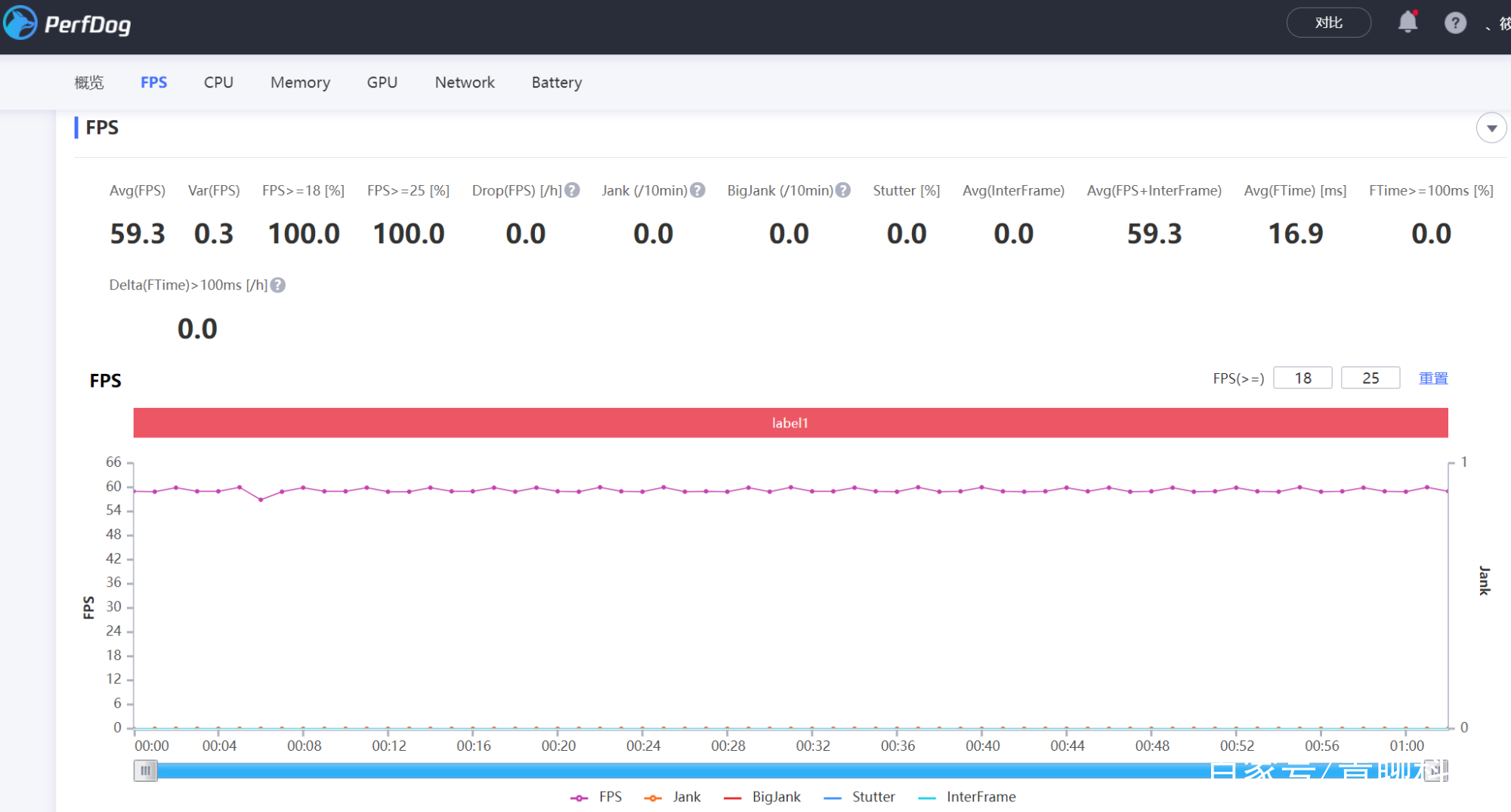Click the 对比 compare button
Image resolution: width=1511 pixels, height=812 pixels.
(1328, 23)
